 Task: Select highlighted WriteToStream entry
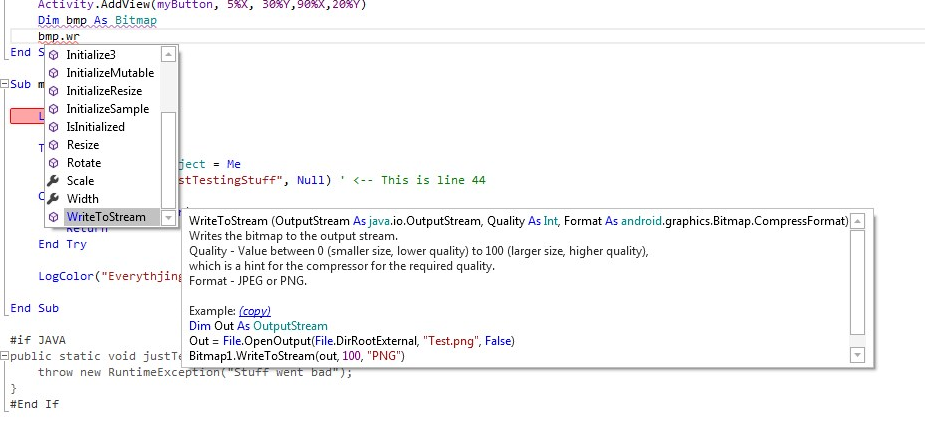pos(106,217)
